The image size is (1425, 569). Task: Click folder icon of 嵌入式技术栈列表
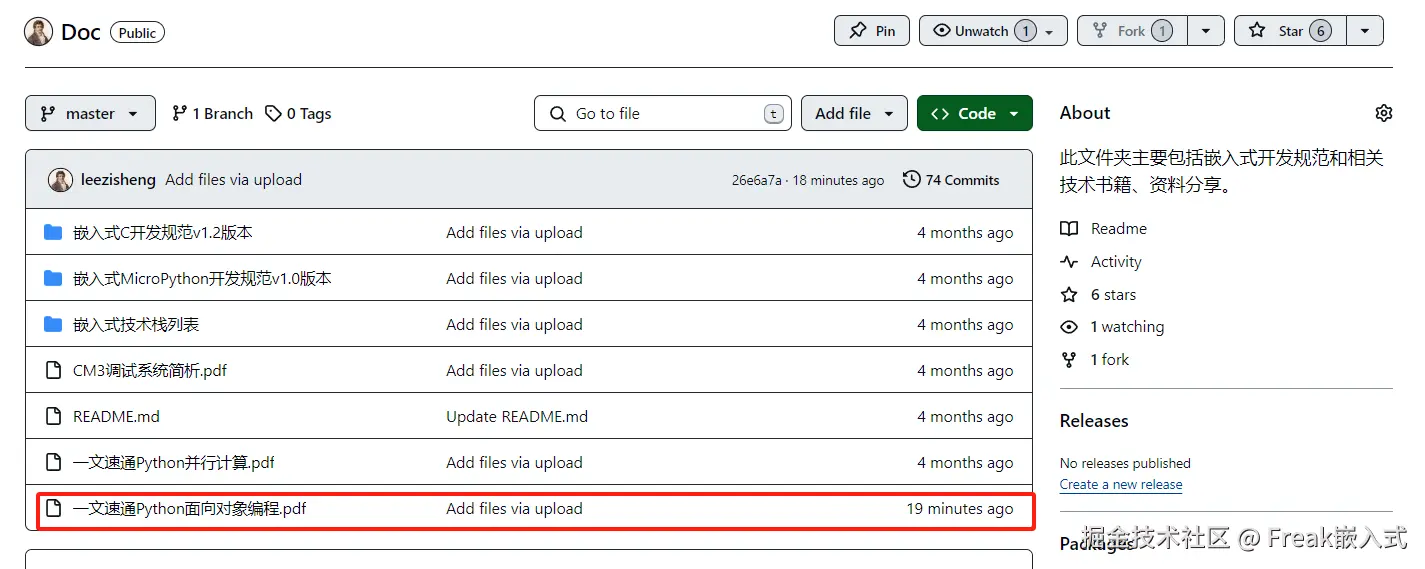pyautogui.click(x=53, y=324)
